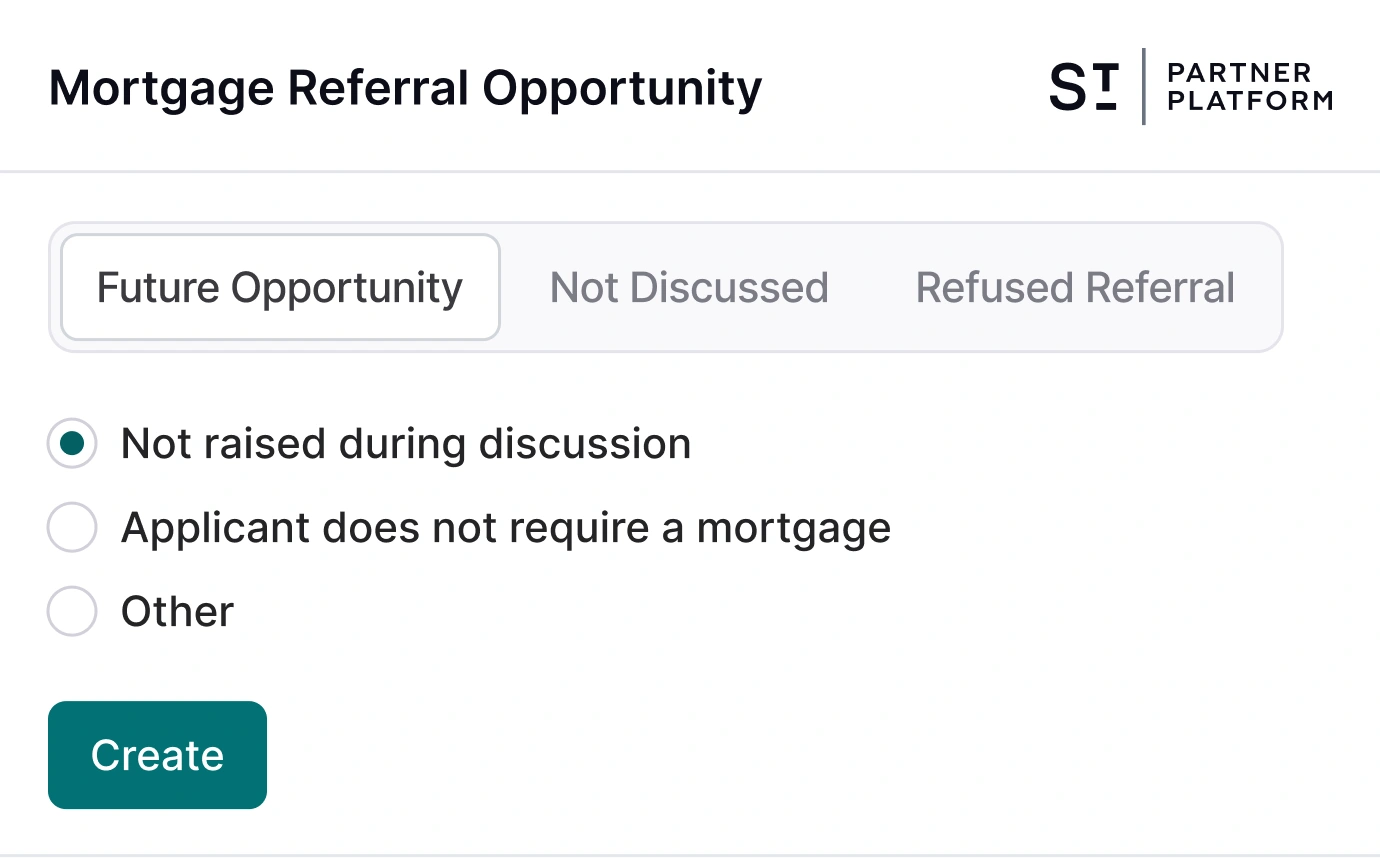This screenshot has height=858, width=1380.
Task: Select the Future Opportunity tab
Action: coord(279,287)
